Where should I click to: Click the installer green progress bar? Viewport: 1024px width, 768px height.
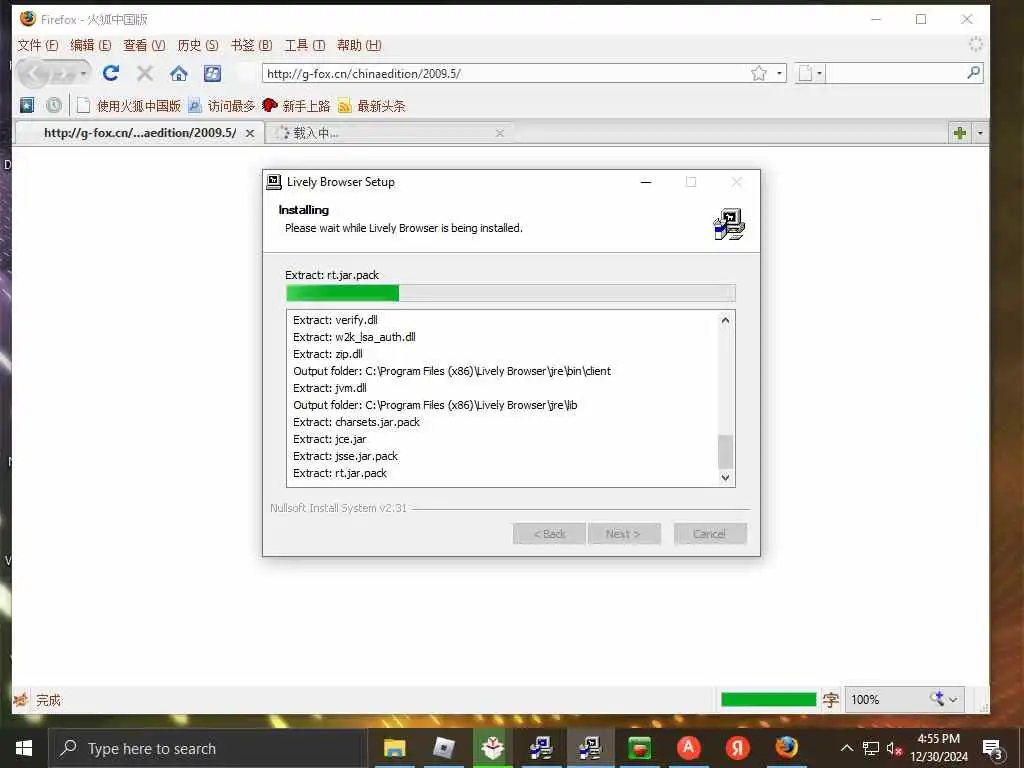click(x=510, y=293)
